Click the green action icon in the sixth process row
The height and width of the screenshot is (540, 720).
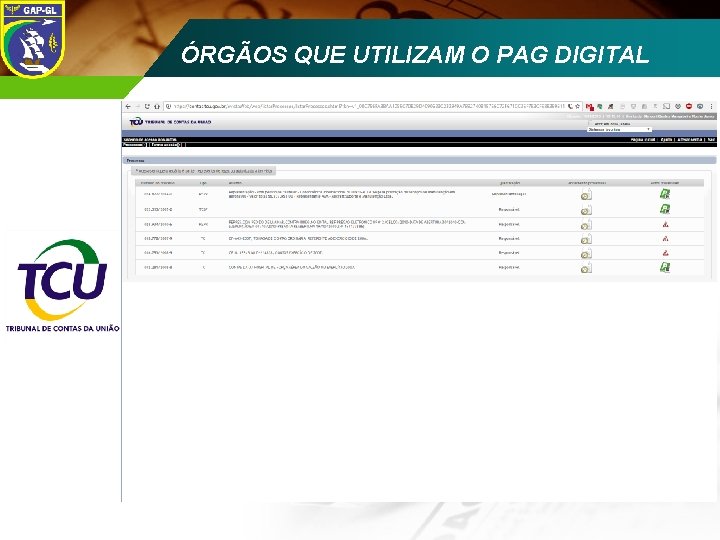tap(665, 267)
